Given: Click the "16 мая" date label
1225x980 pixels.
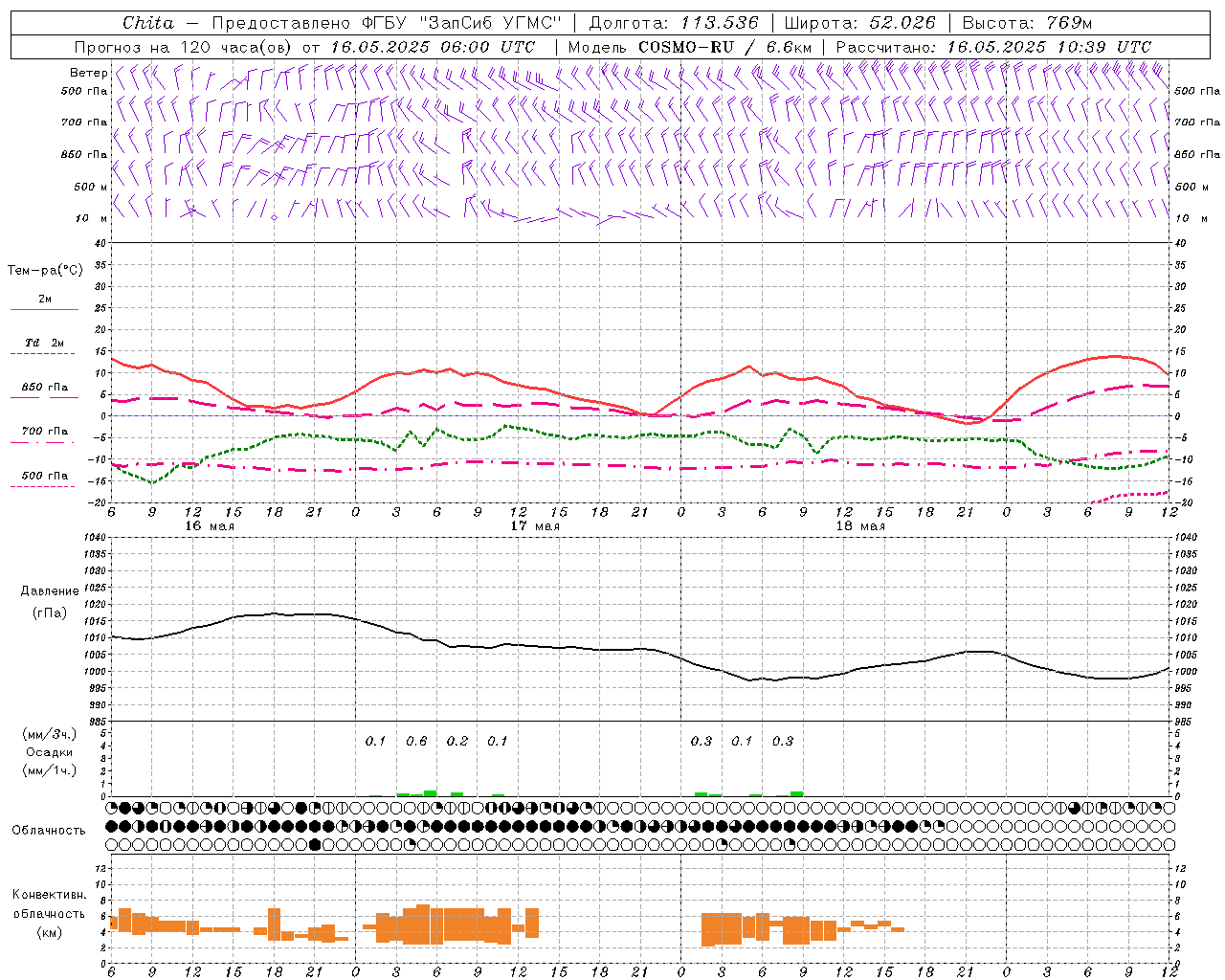Looking at the screenshot, I should (x=211, y=526).
